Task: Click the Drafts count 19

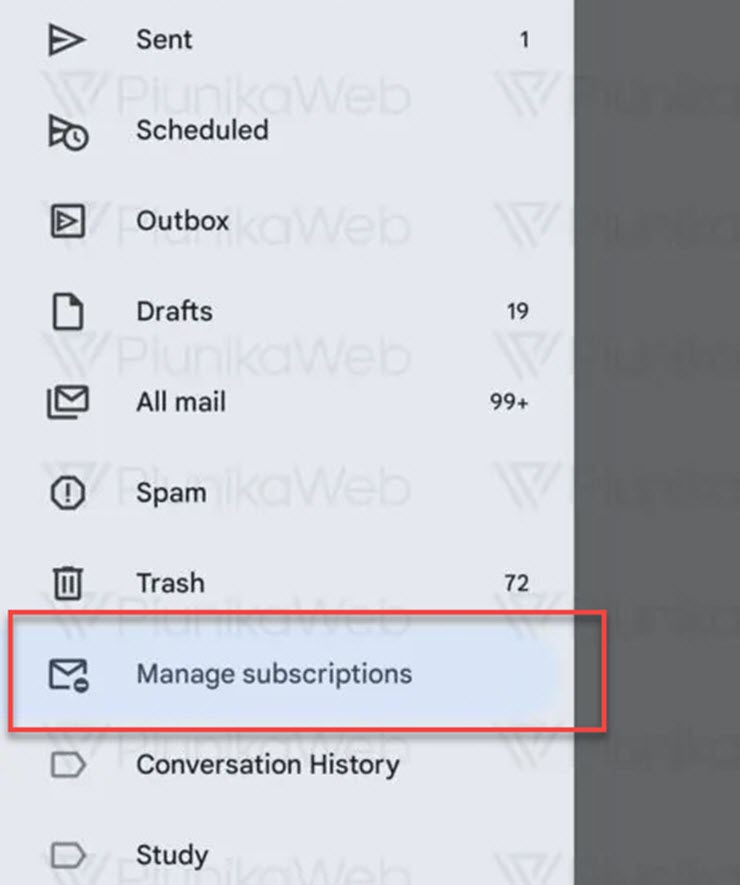Action: [518, 311]
